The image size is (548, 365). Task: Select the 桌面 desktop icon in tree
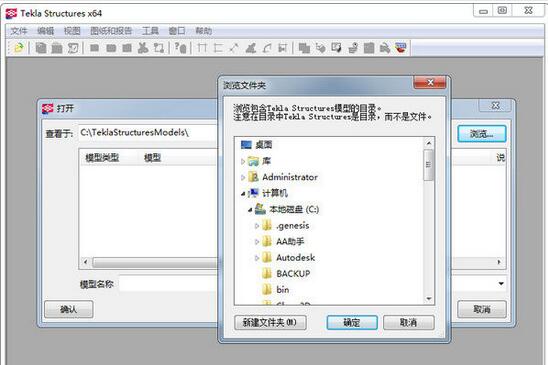point(246,144)
